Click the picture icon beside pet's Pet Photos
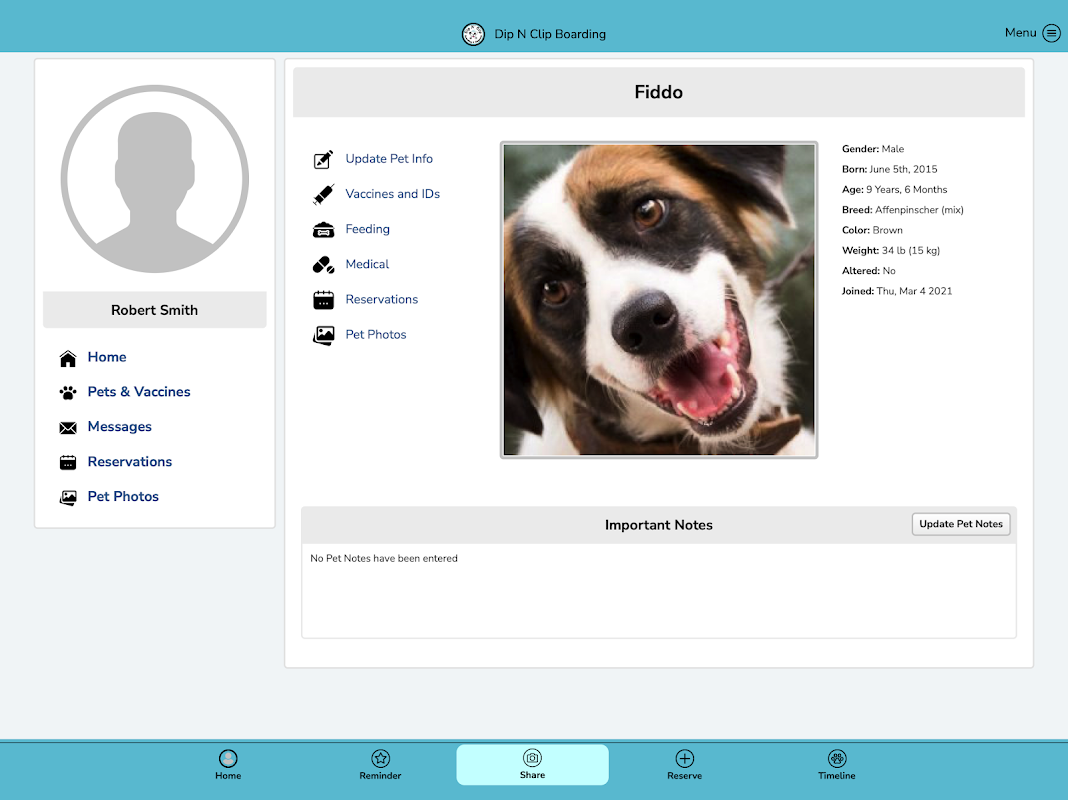 [324, 335]
